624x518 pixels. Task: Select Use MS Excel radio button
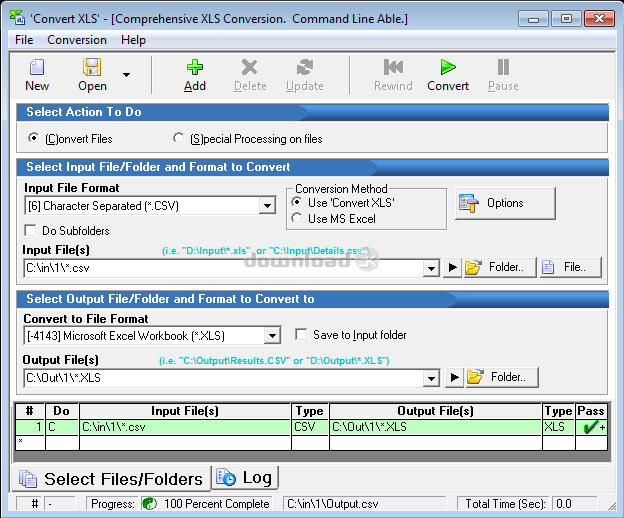296,218
